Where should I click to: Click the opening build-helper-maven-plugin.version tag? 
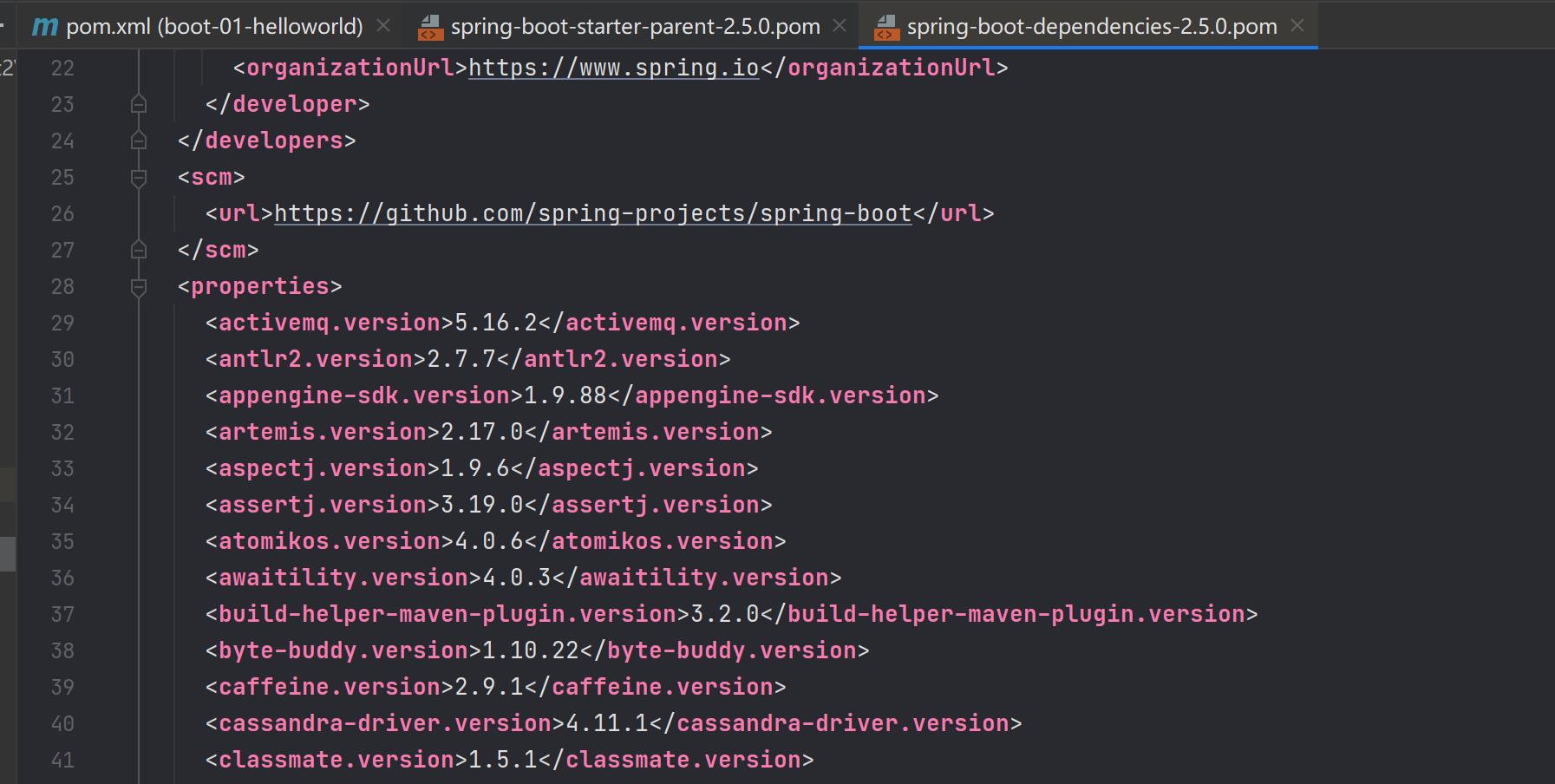[448, 614]
